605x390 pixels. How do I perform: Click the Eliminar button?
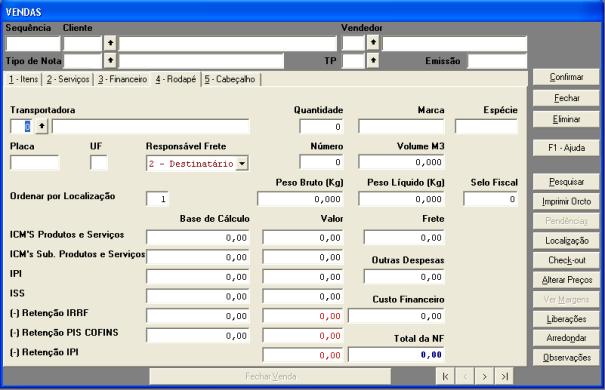566,119
